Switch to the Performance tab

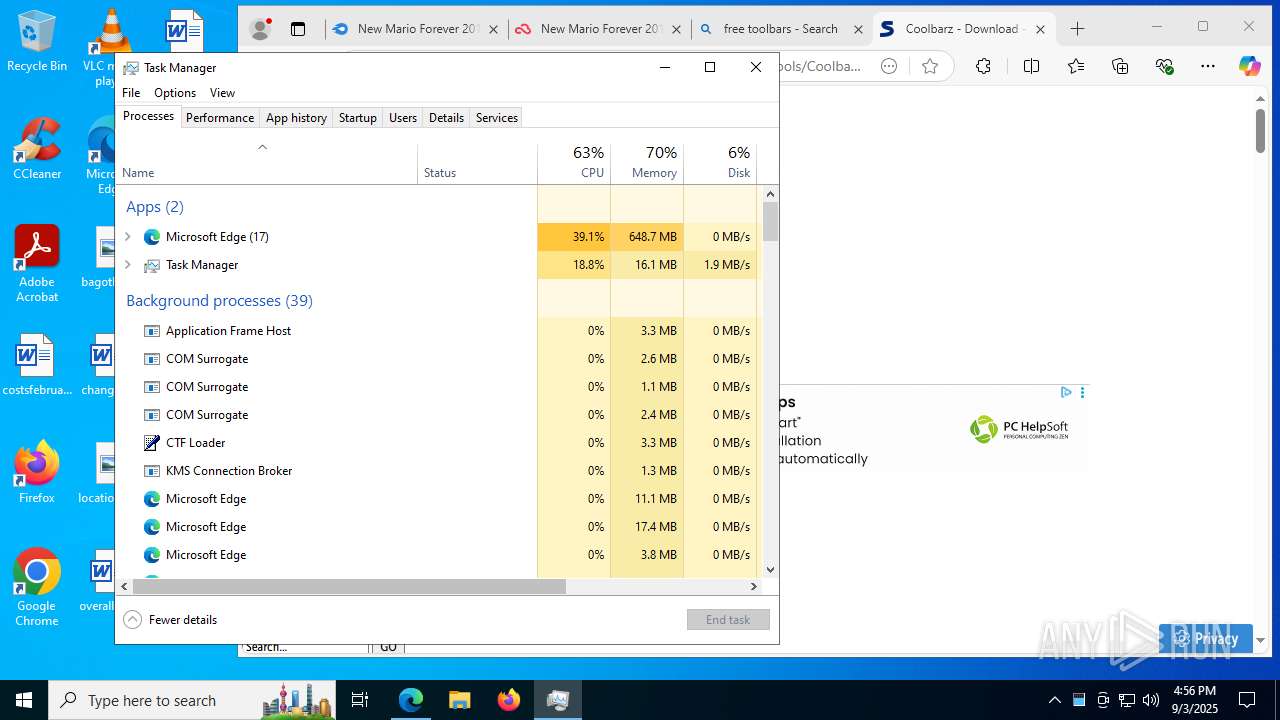[x=220, y=118]
